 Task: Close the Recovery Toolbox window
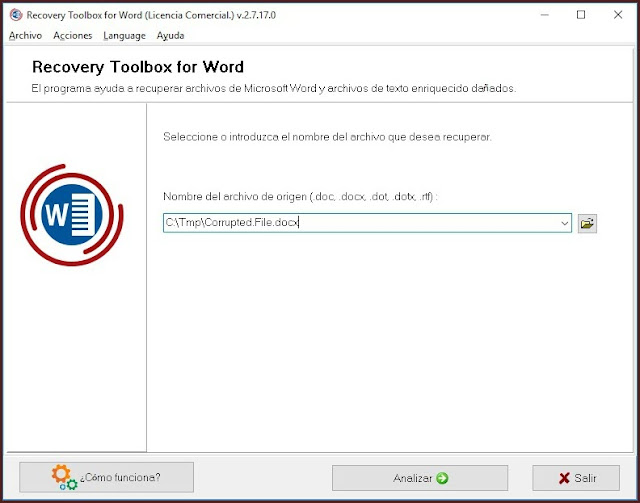coord(618,15)
